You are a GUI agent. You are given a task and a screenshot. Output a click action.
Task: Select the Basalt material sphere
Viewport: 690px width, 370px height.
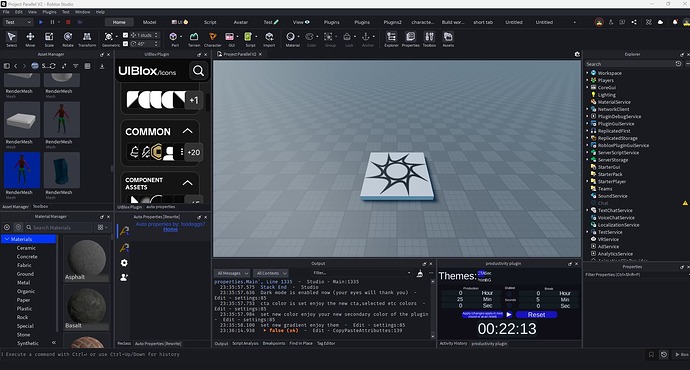[x=87, y=307]
